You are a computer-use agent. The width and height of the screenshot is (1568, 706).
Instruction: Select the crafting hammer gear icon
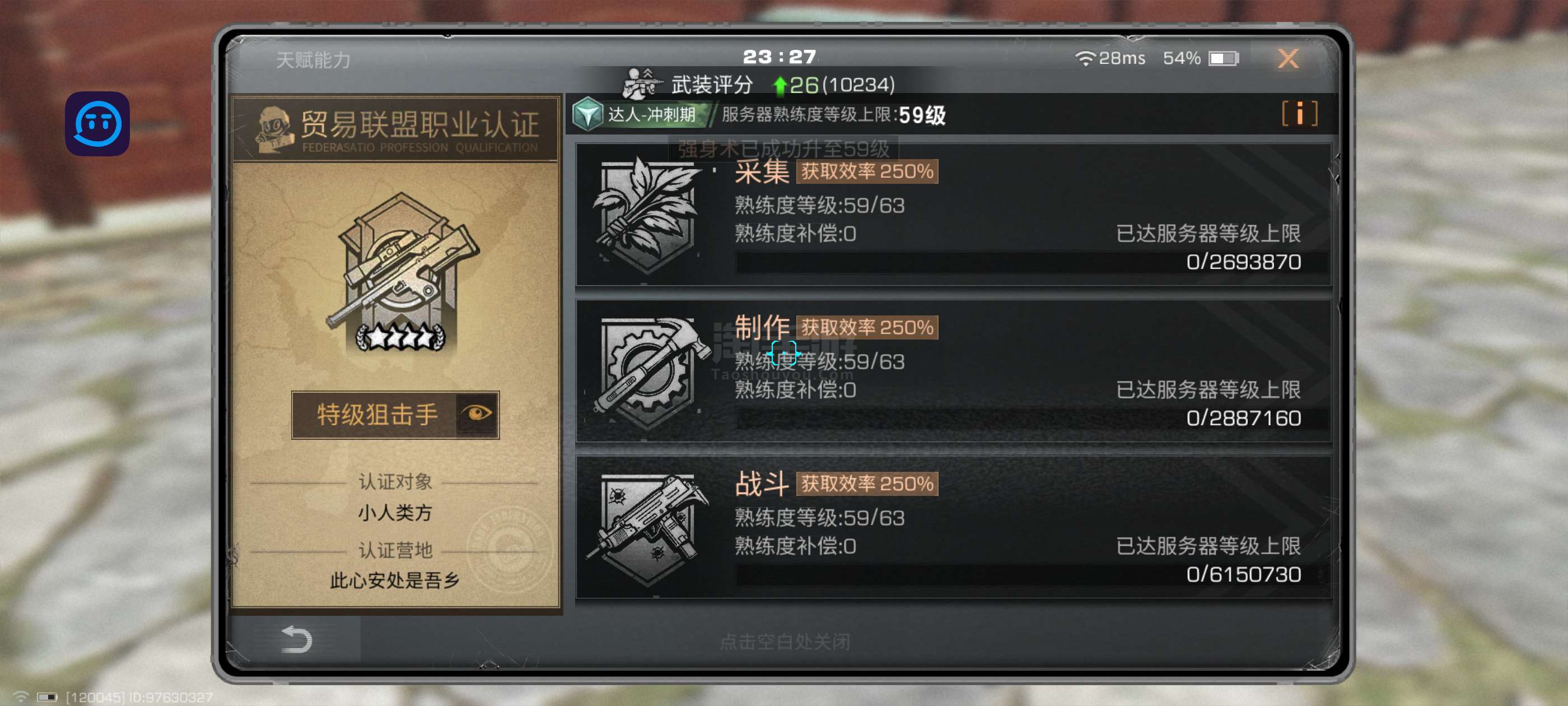tap(649, 369)
